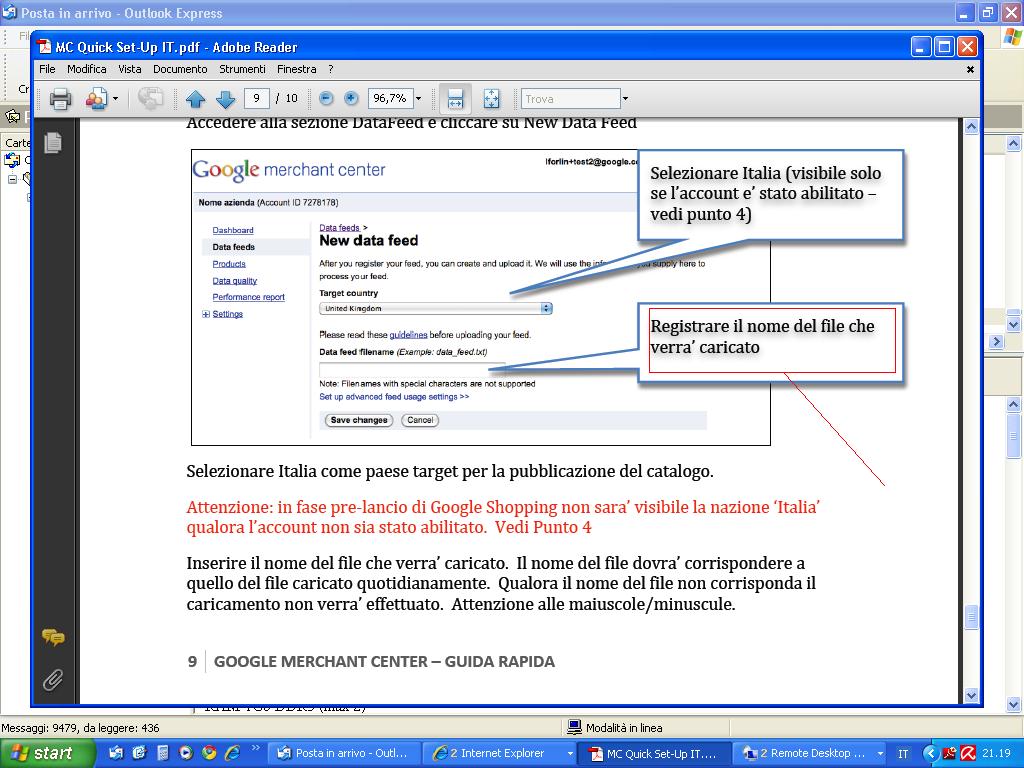Click Modalità in linea status icon
The height and width of the screenshot is (768, 1024).
(x=575, y=727)
